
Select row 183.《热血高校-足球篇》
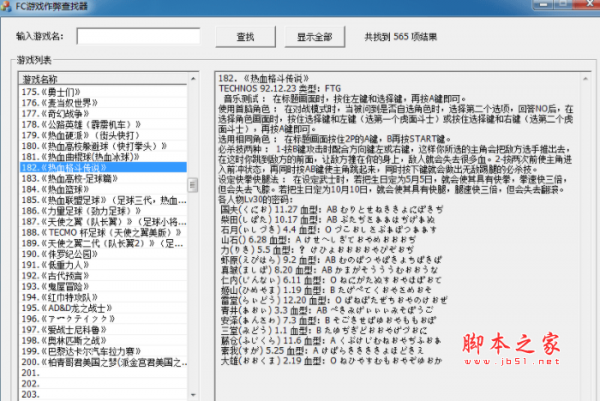[103, 178]
